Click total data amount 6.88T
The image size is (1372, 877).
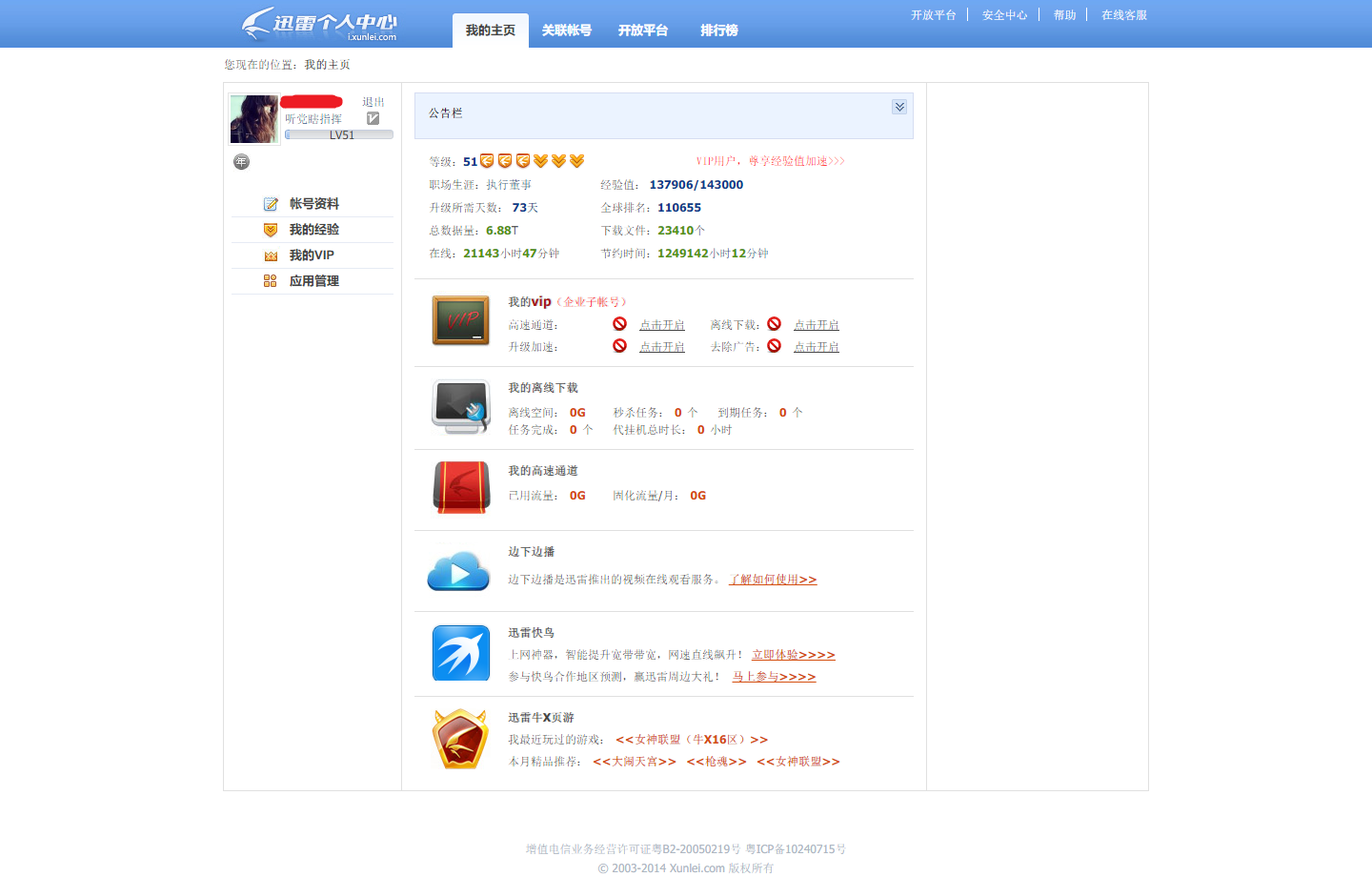(x=502, y=231)
